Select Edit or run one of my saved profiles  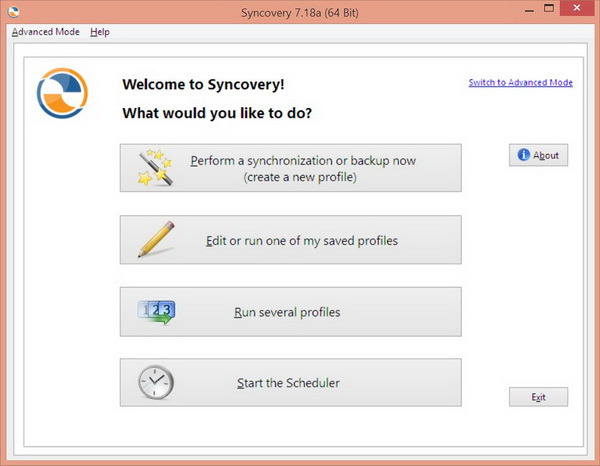coord(302,240)
